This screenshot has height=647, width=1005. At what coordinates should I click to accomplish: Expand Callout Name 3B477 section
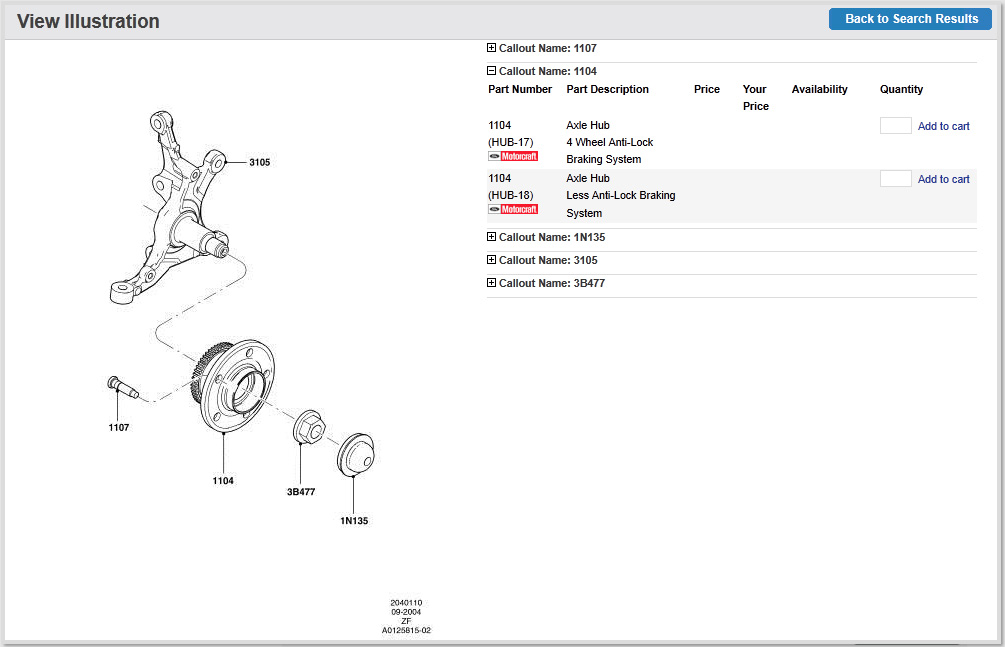[491, 283]
